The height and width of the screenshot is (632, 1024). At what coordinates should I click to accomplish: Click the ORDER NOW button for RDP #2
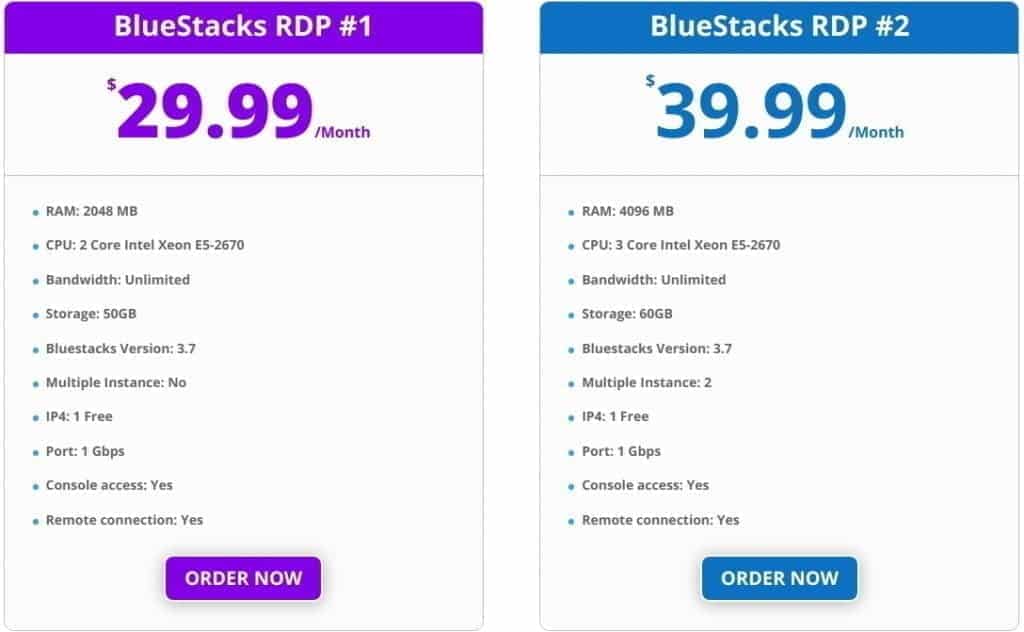click(779, 578)
